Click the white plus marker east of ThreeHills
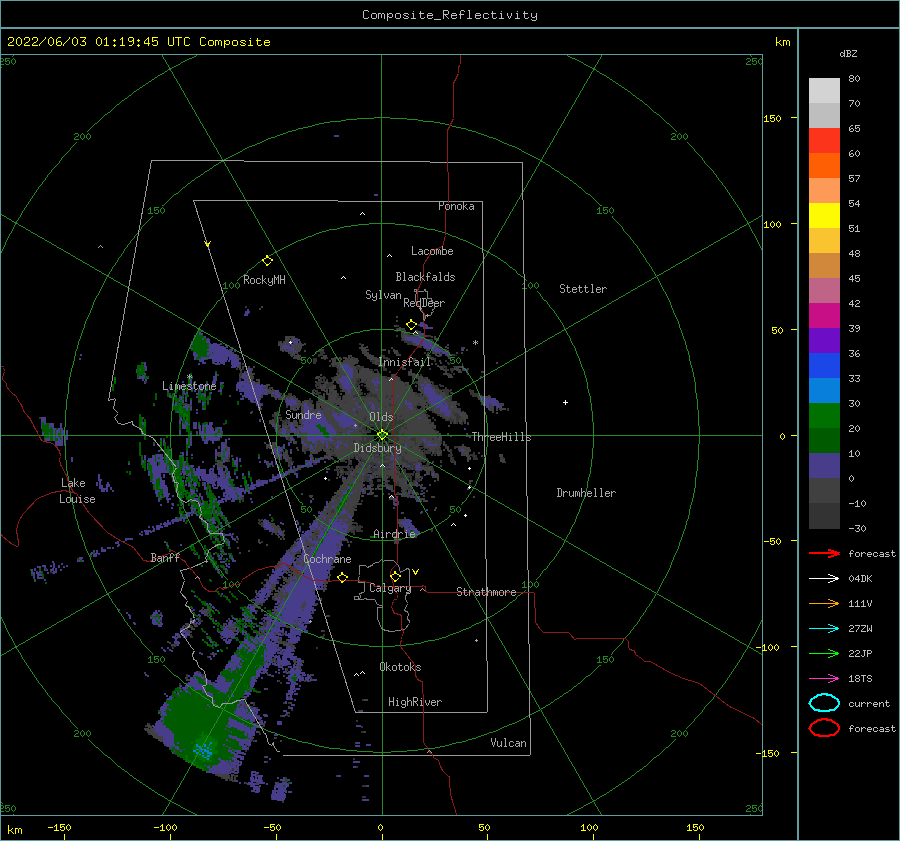The height and width of the screenshot is (841, 900). pos(565,402)
